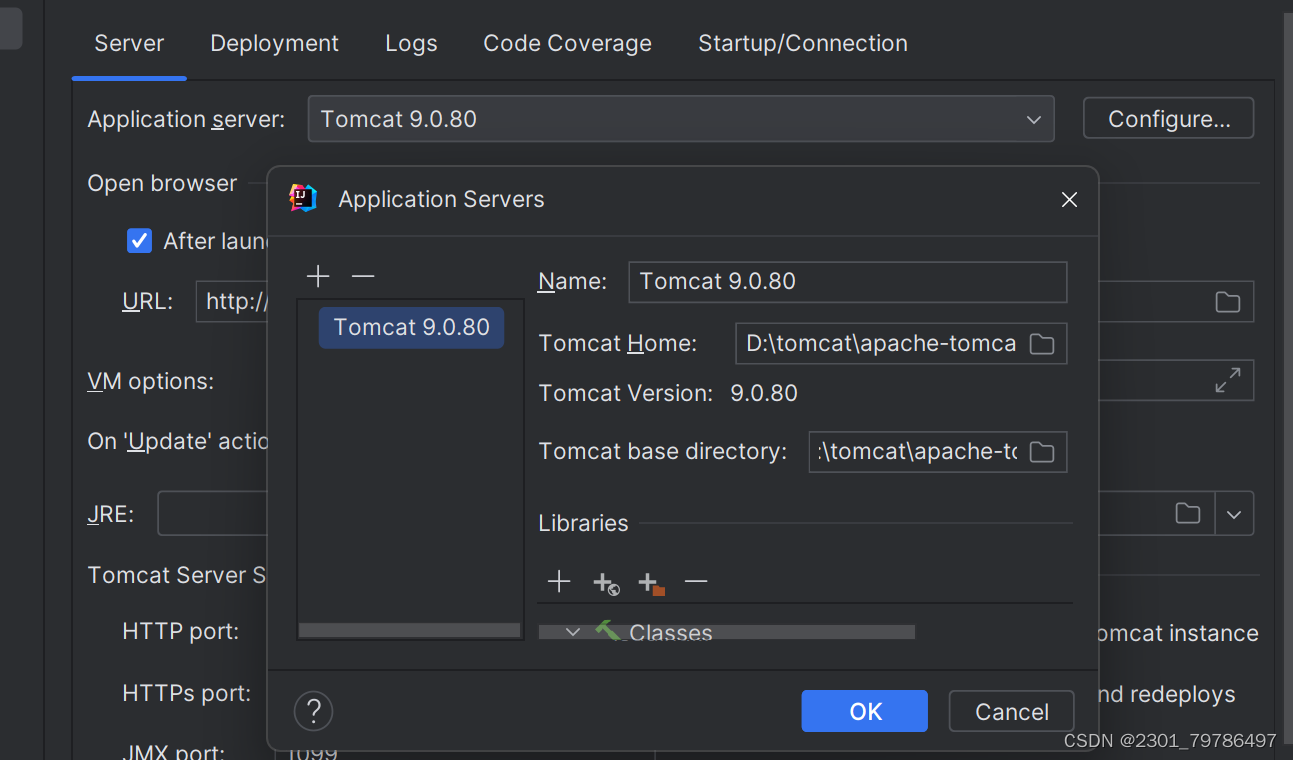Browse for Tomcat Home folder
1293x760 pixels.
point(1042,344)
